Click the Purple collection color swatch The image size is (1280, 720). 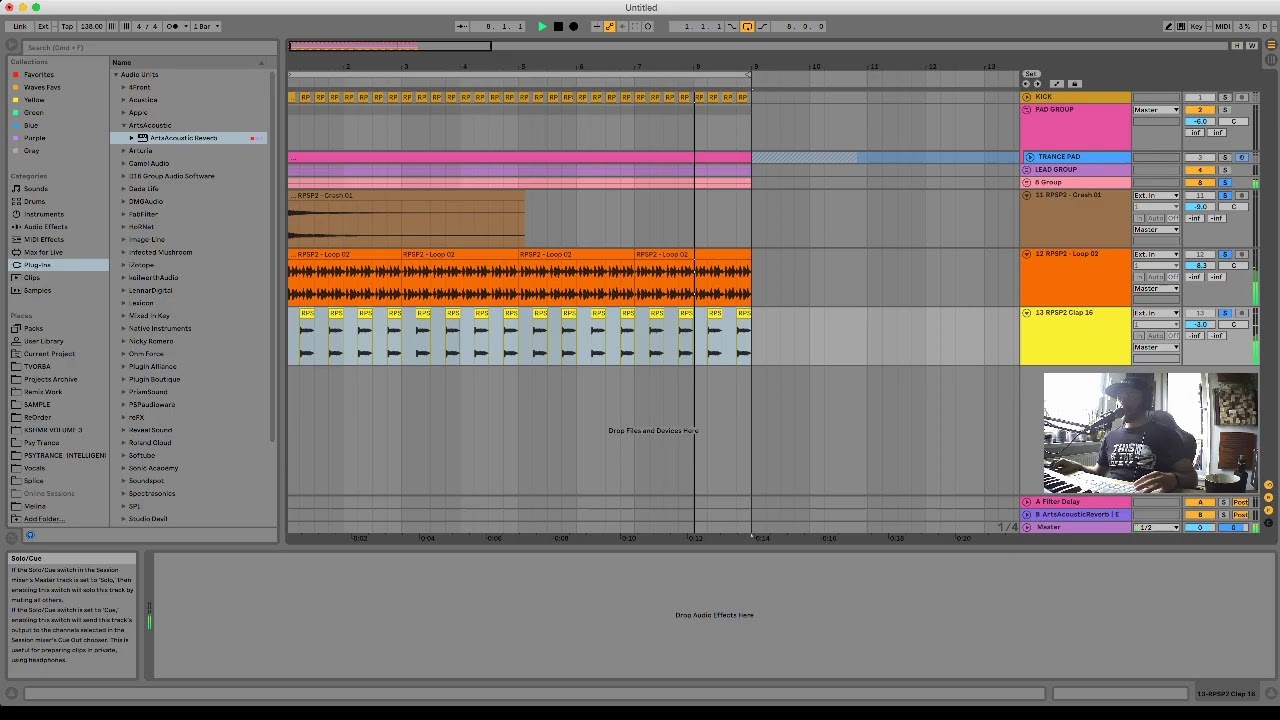15,138
